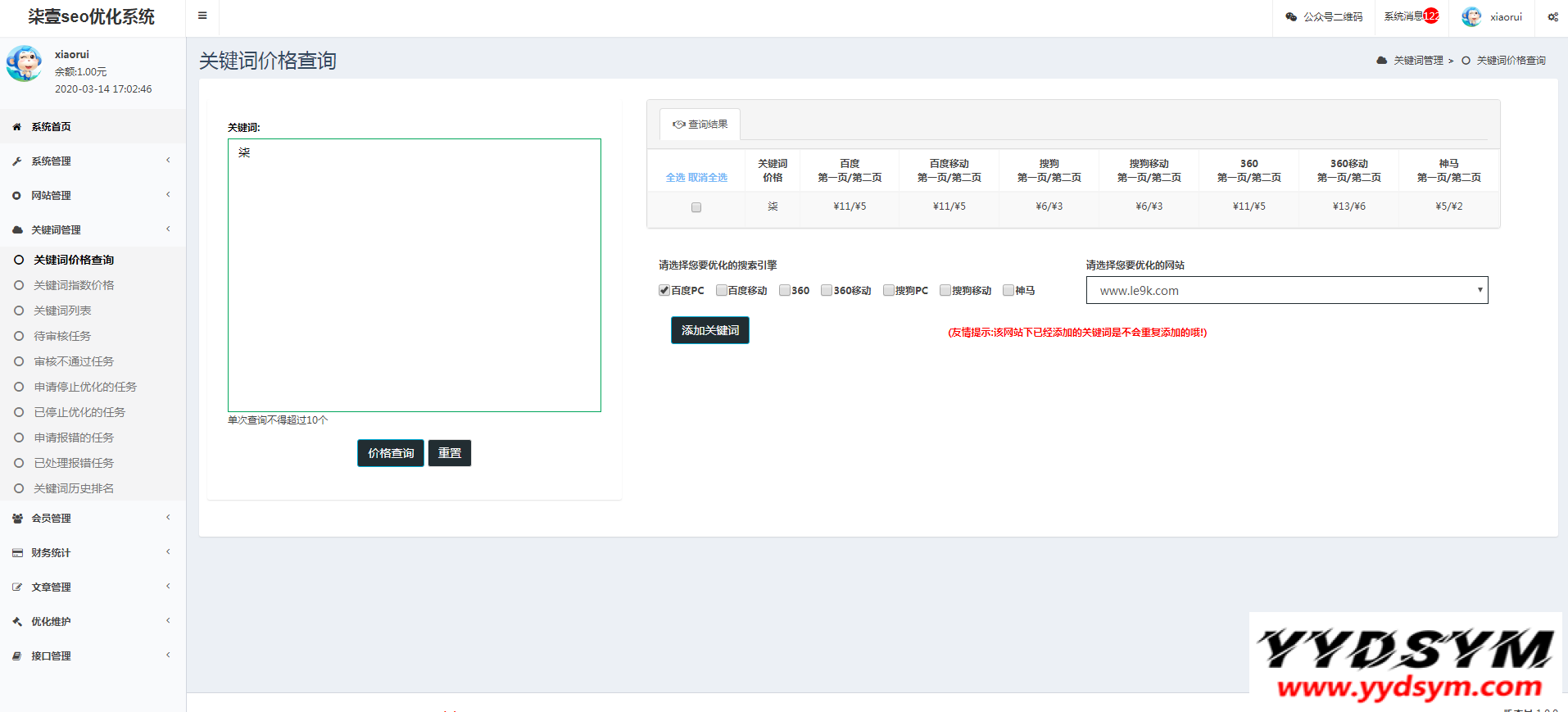Click the xiaorui avatar in top bar

1471,17
